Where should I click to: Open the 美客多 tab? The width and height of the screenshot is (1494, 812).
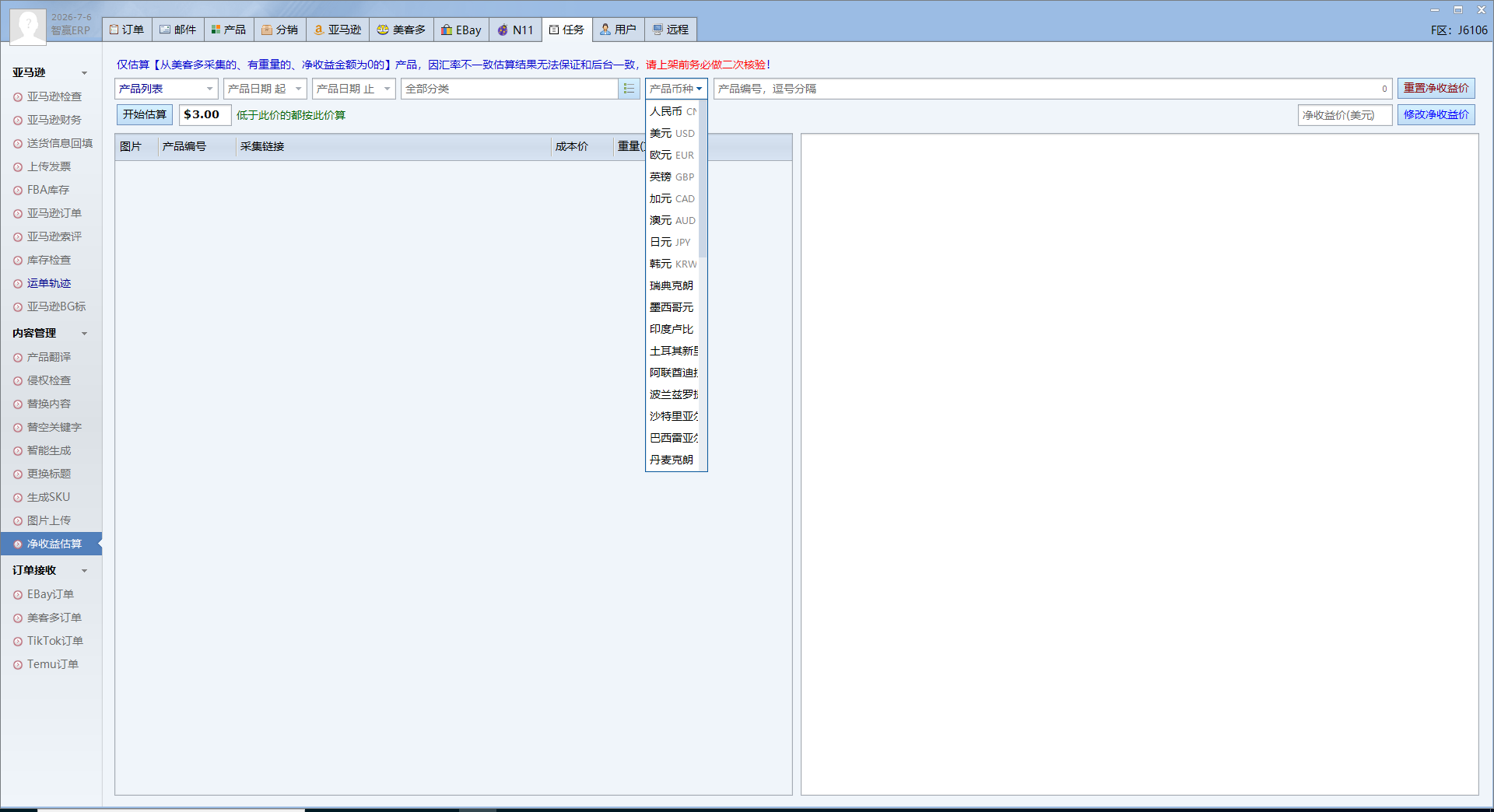[x=402, y=30]
